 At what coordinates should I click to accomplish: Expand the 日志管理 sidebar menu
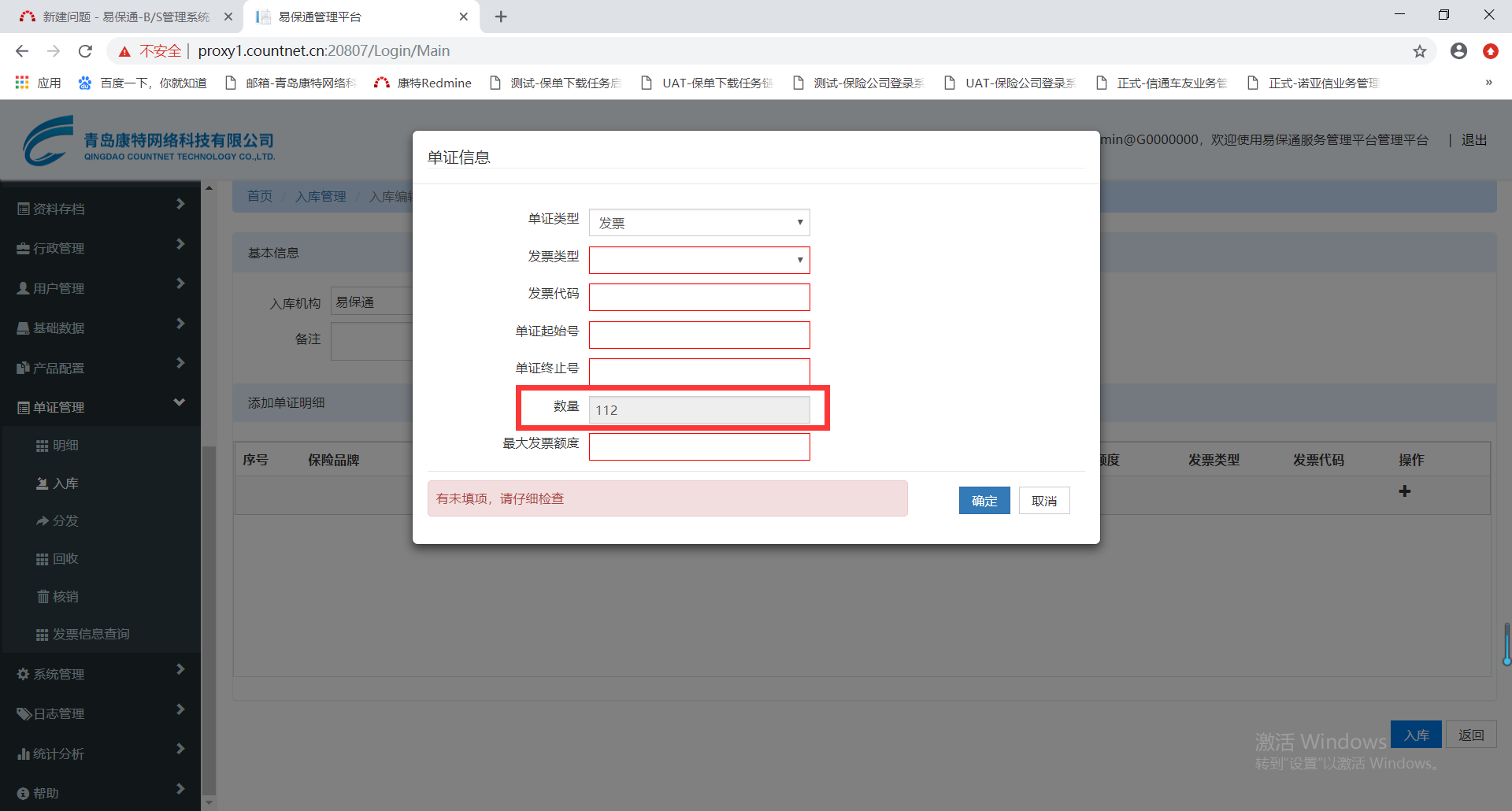101,713
